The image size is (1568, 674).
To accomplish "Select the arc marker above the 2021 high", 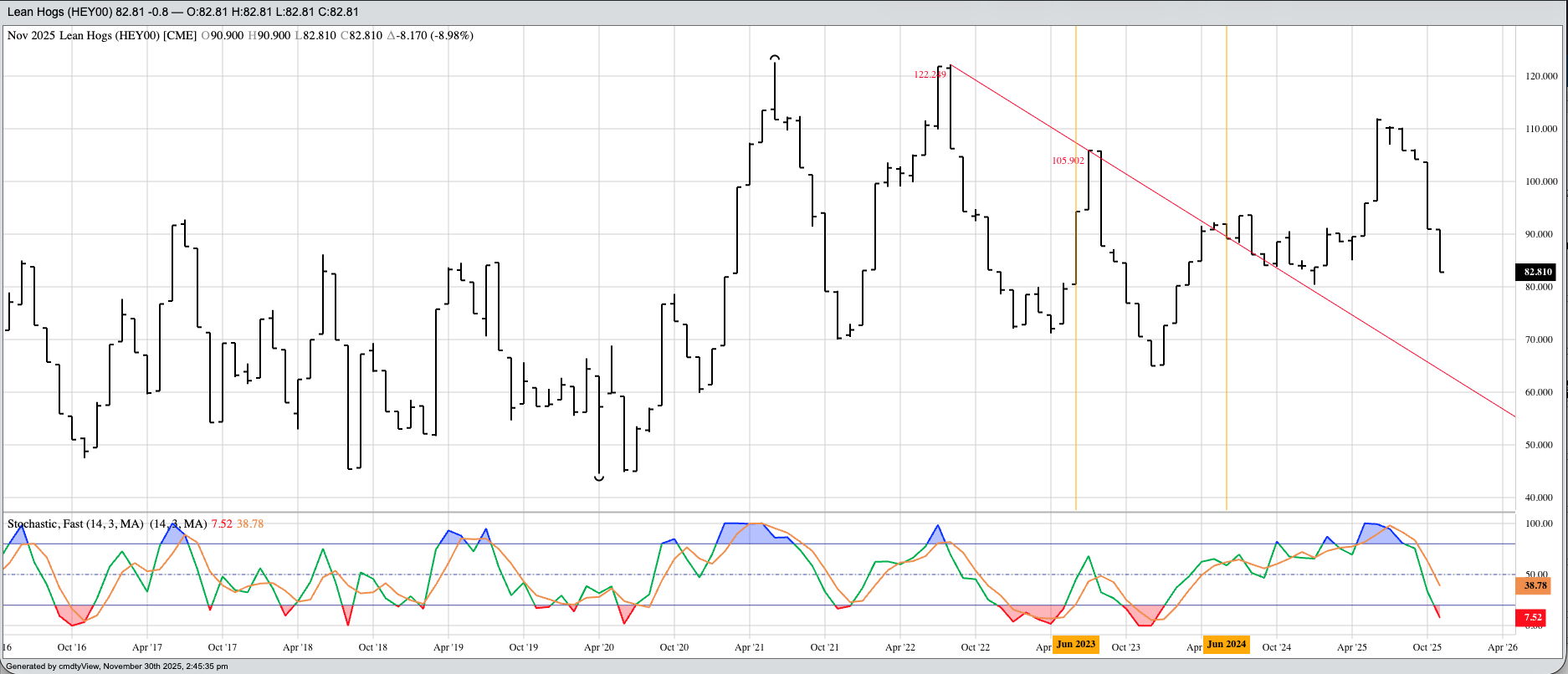I will [775, 58].
